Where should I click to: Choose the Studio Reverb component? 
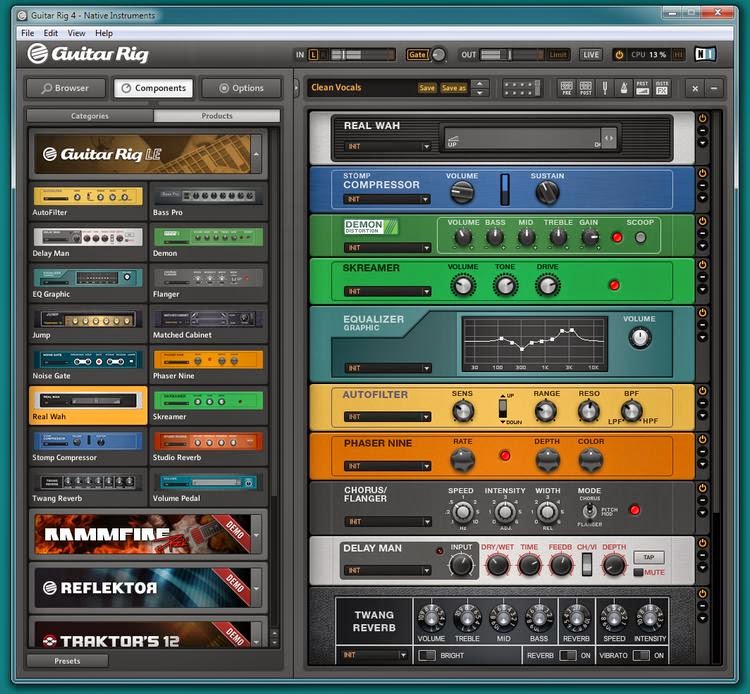coord(208,446)
